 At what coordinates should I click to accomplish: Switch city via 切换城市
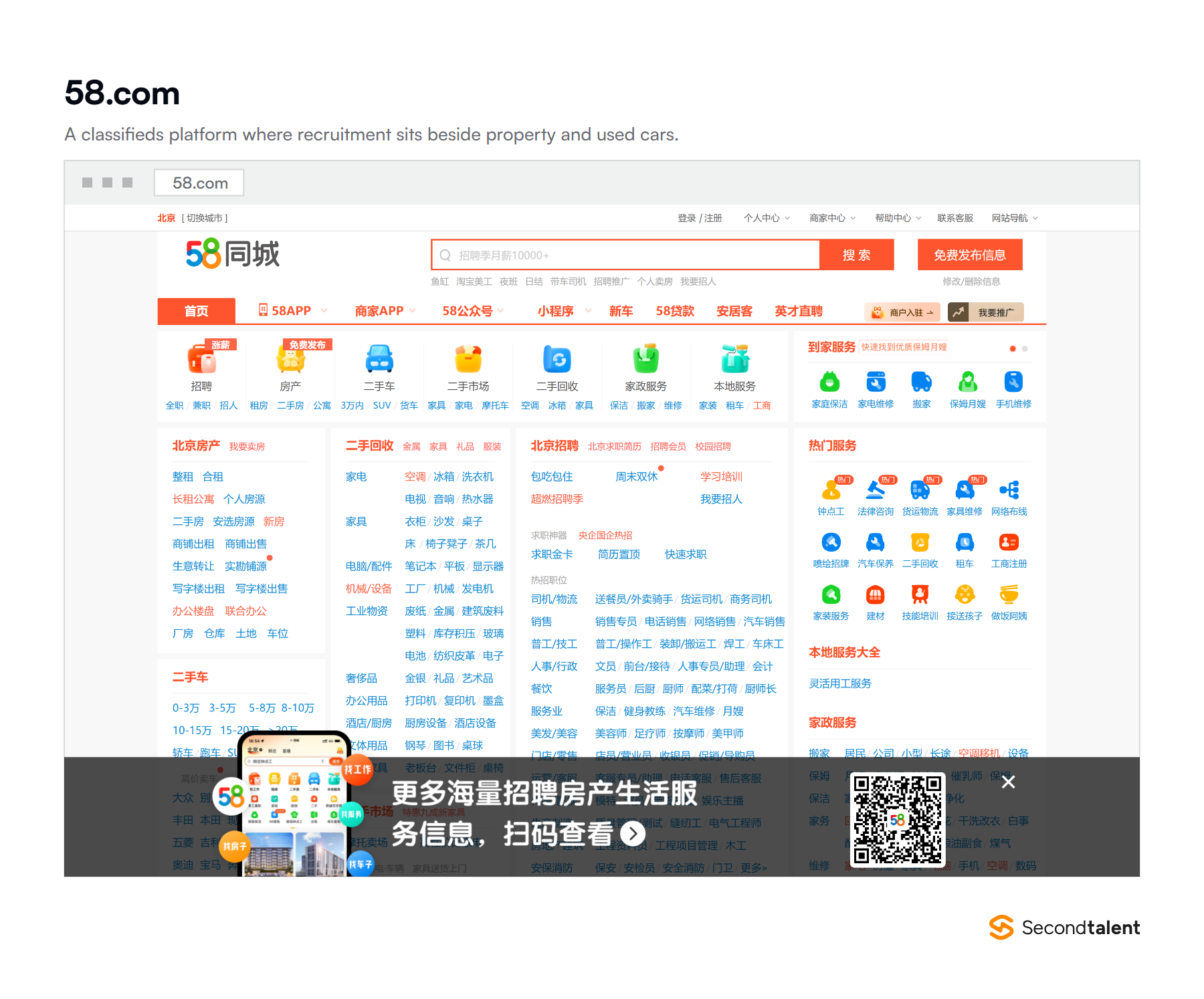[x=205, y=218]
